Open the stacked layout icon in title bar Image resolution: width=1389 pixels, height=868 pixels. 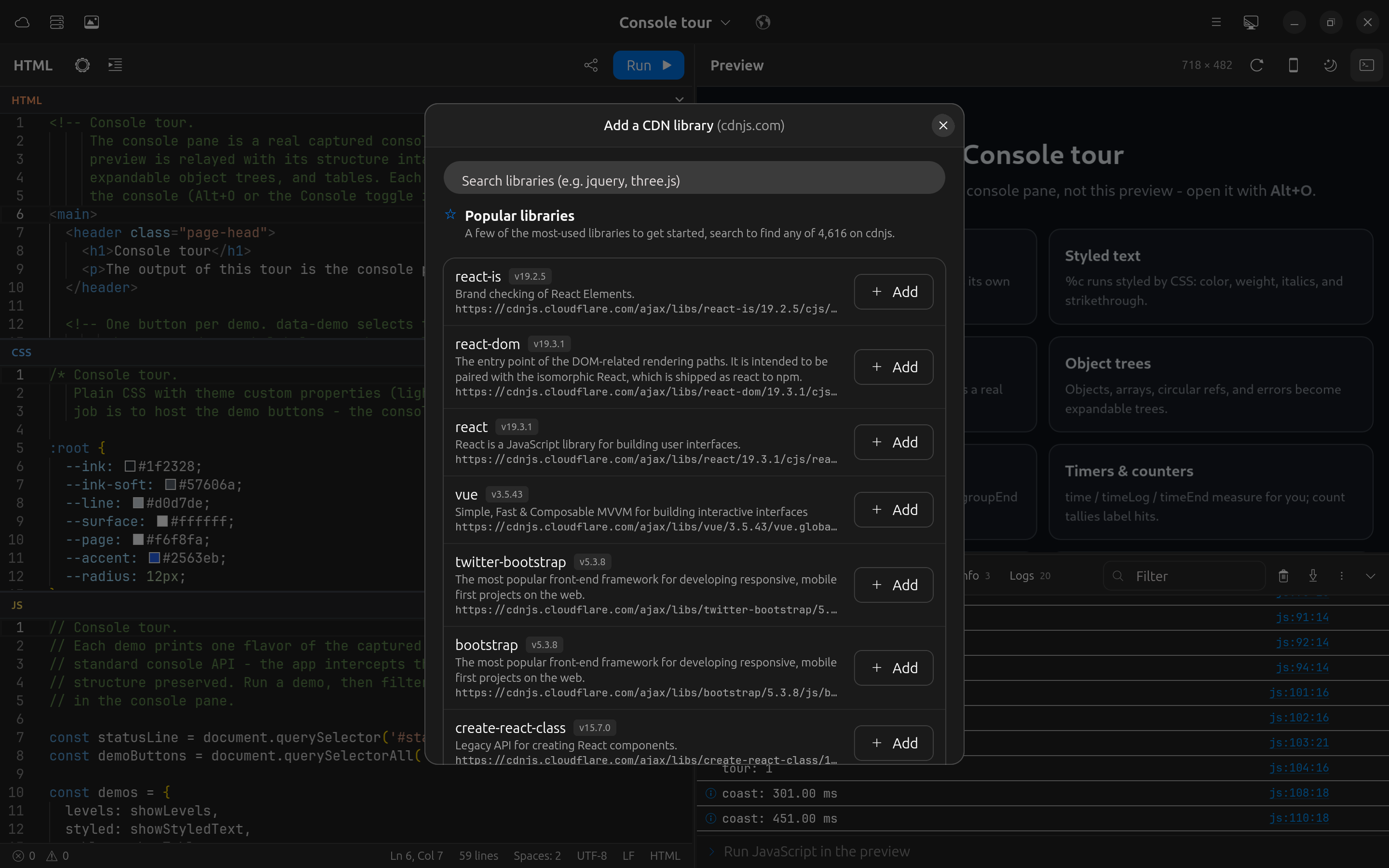(57, 22)
